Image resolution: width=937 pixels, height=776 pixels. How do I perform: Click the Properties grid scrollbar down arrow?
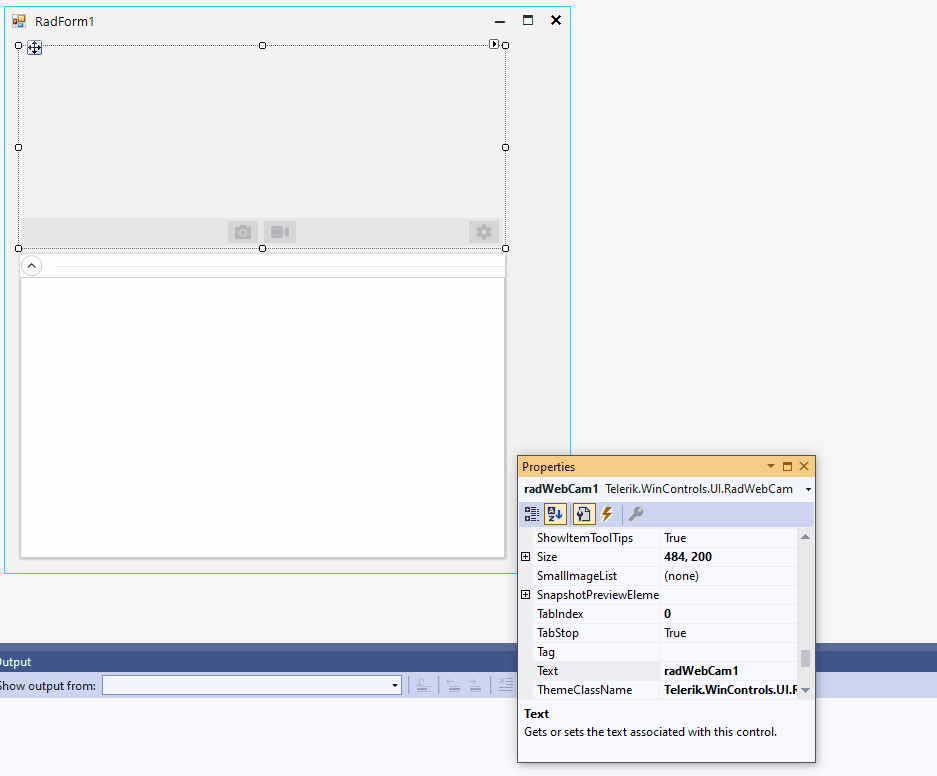tap(806, 690)
